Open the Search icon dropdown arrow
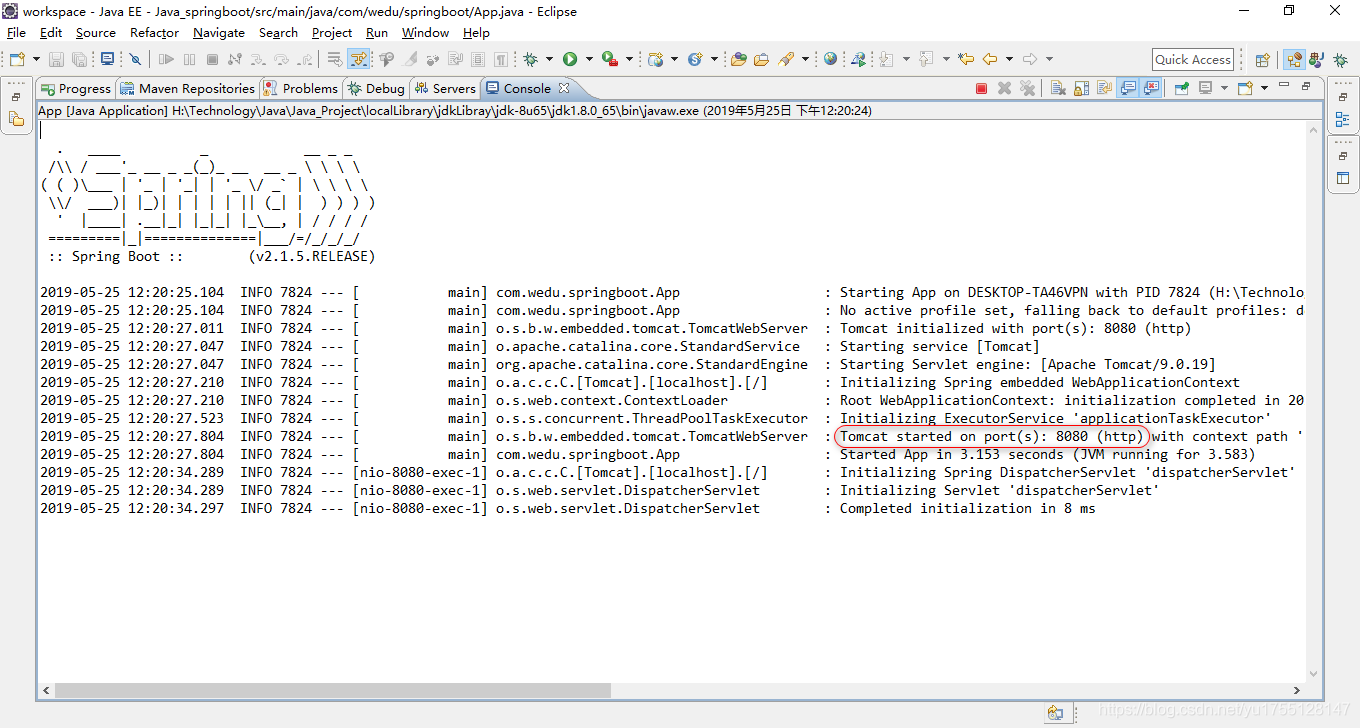1360x728 pixels. point(805,59)
